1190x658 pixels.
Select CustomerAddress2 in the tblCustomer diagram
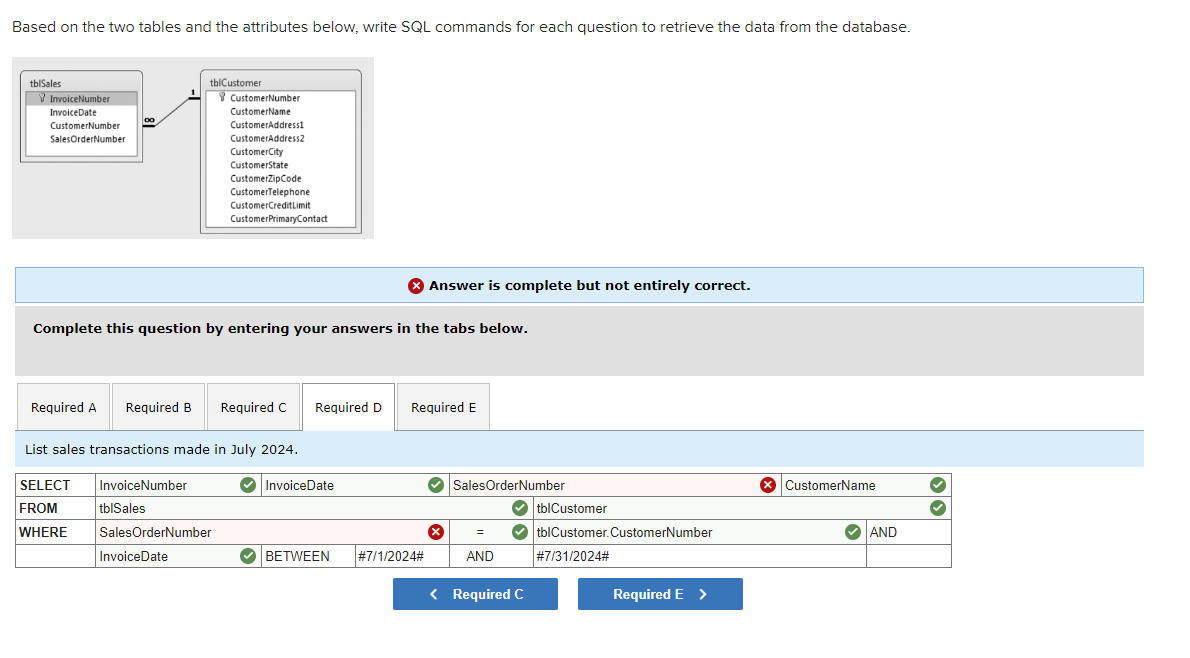tap(267, 138)
